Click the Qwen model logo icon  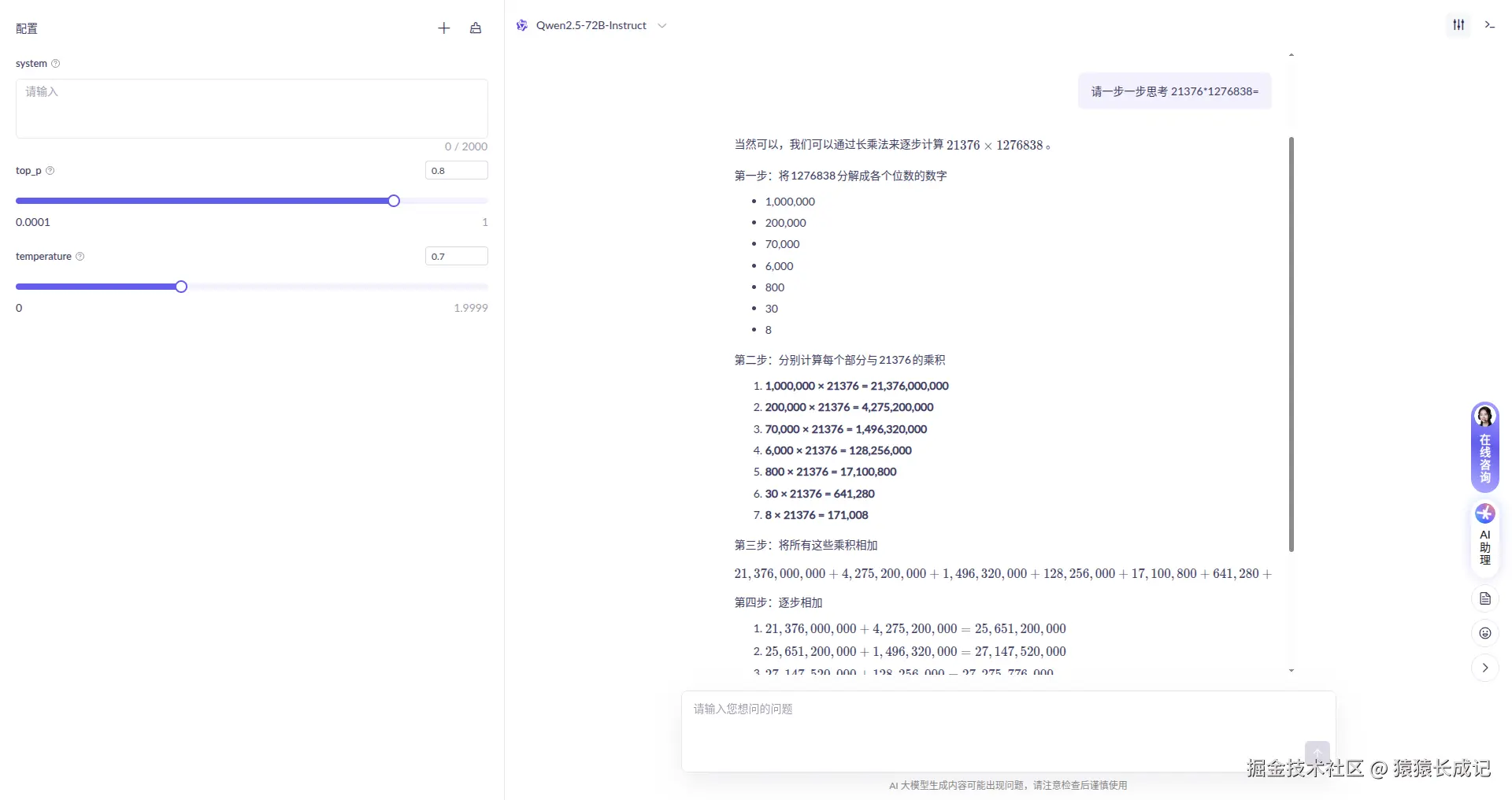coord(521,25)
